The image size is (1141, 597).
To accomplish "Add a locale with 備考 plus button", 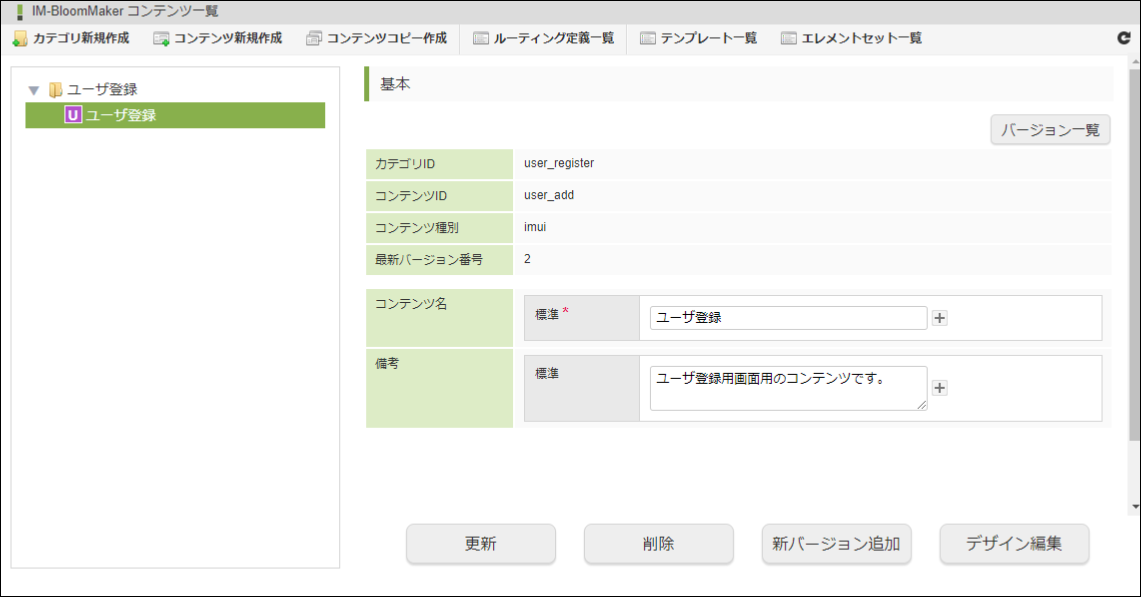I will pos(939,388).
